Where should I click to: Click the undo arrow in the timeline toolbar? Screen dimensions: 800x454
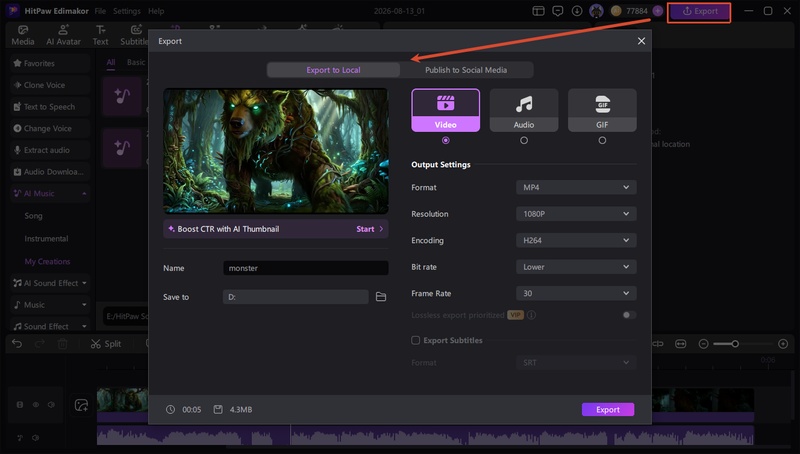point(17,344)
